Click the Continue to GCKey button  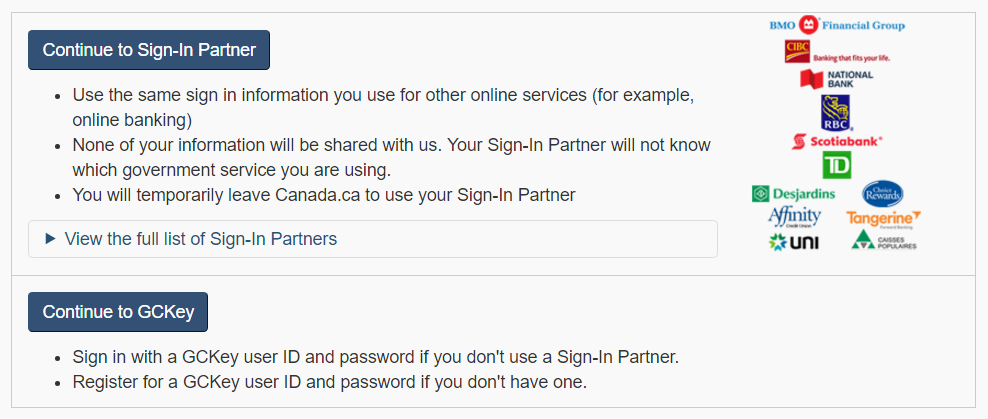118,312
